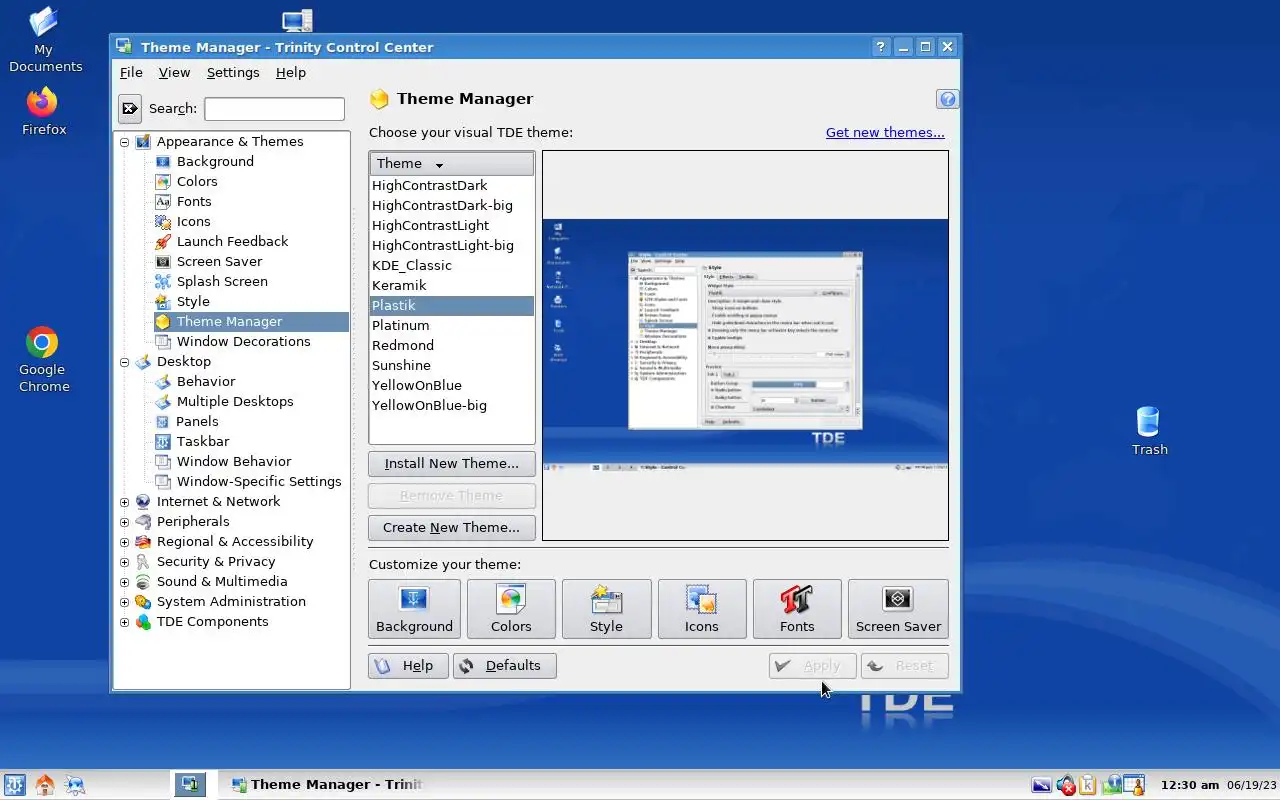Click the Help button at bottom
1280x800 pixels.
point(408,665)
